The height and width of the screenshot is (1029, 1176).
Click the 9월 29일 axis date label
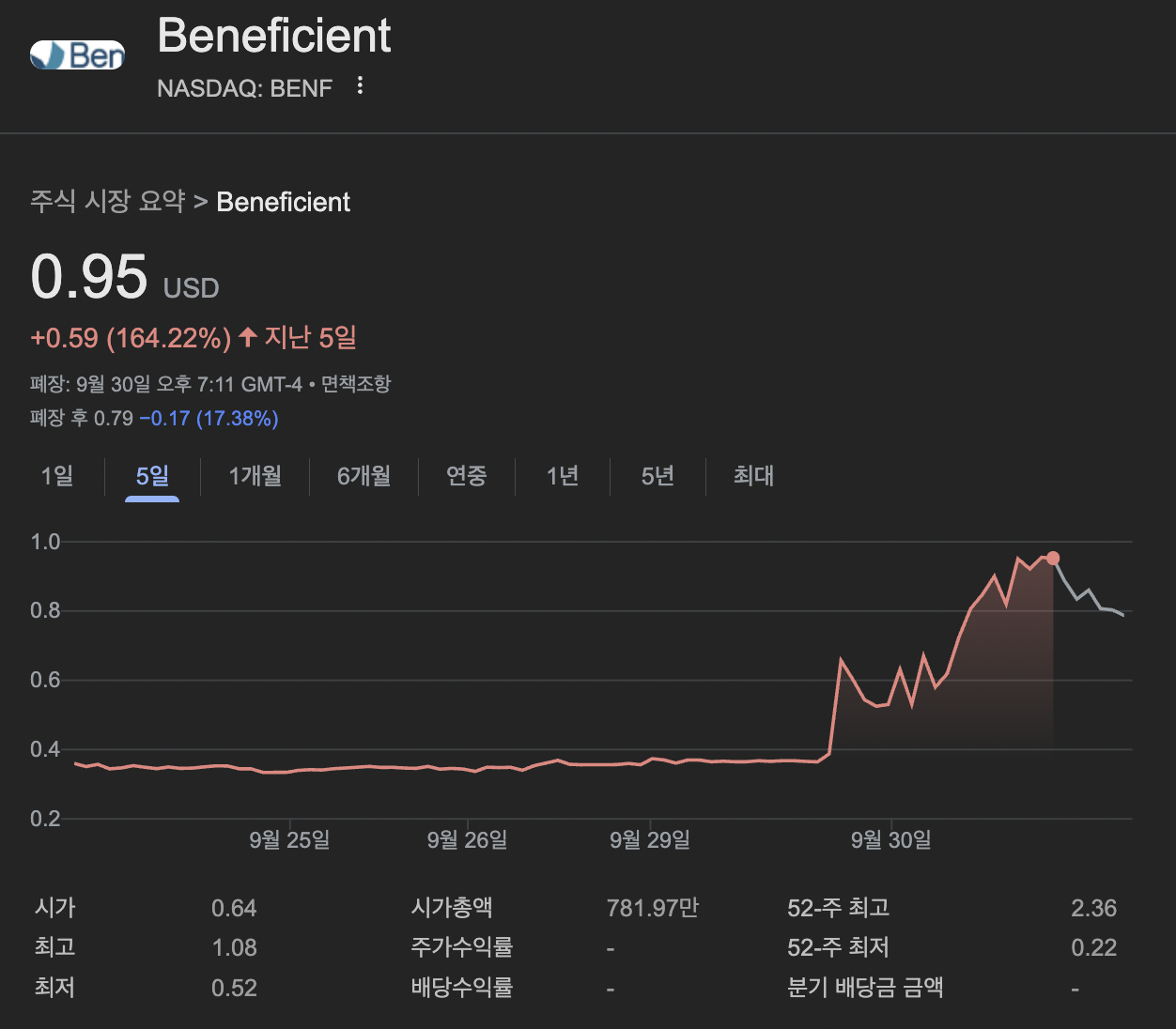coord(650,839)
